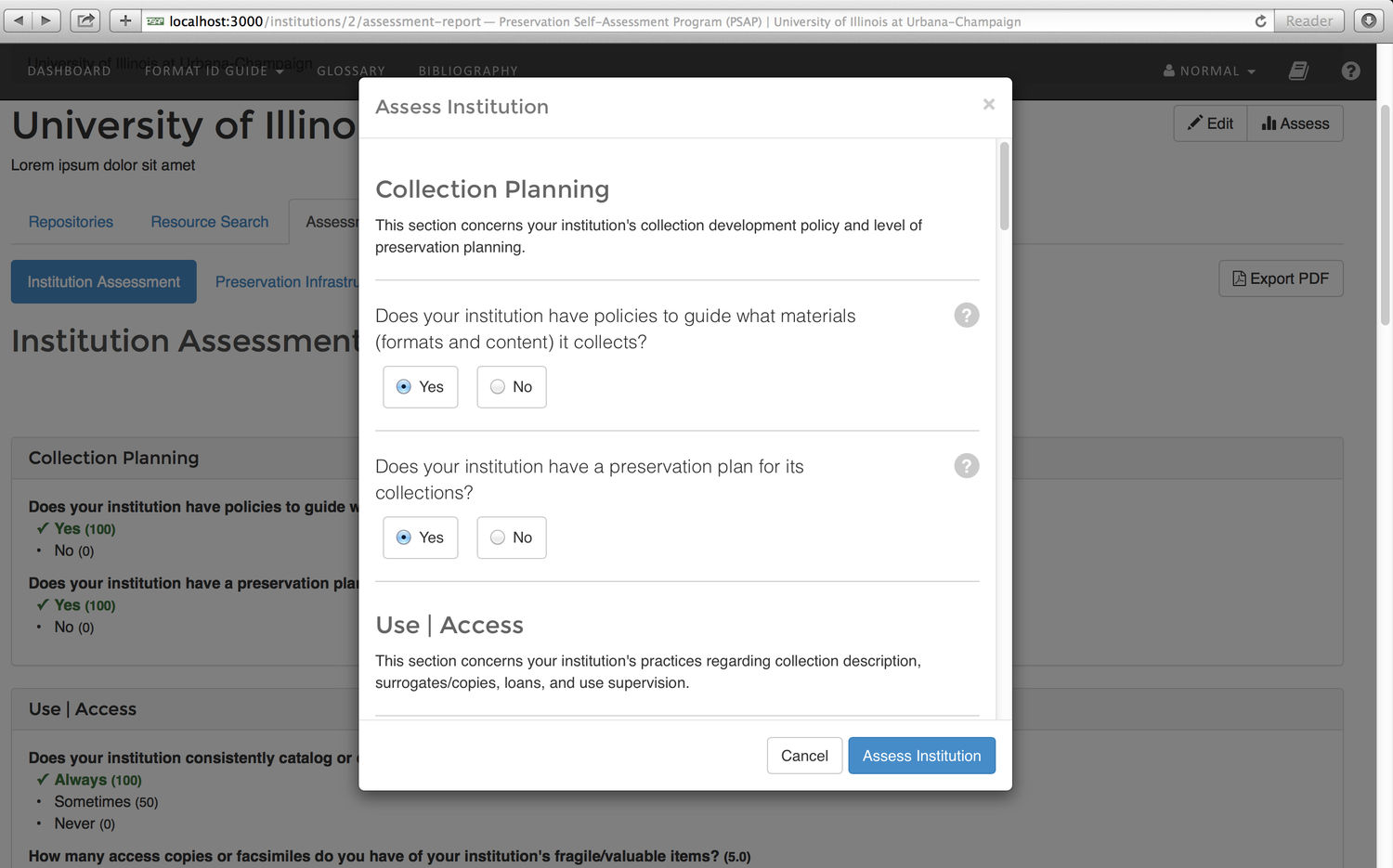The image size is (1393, 868).
Task: Cancel the Assess Institution dialog
Action: click(803, 755)
